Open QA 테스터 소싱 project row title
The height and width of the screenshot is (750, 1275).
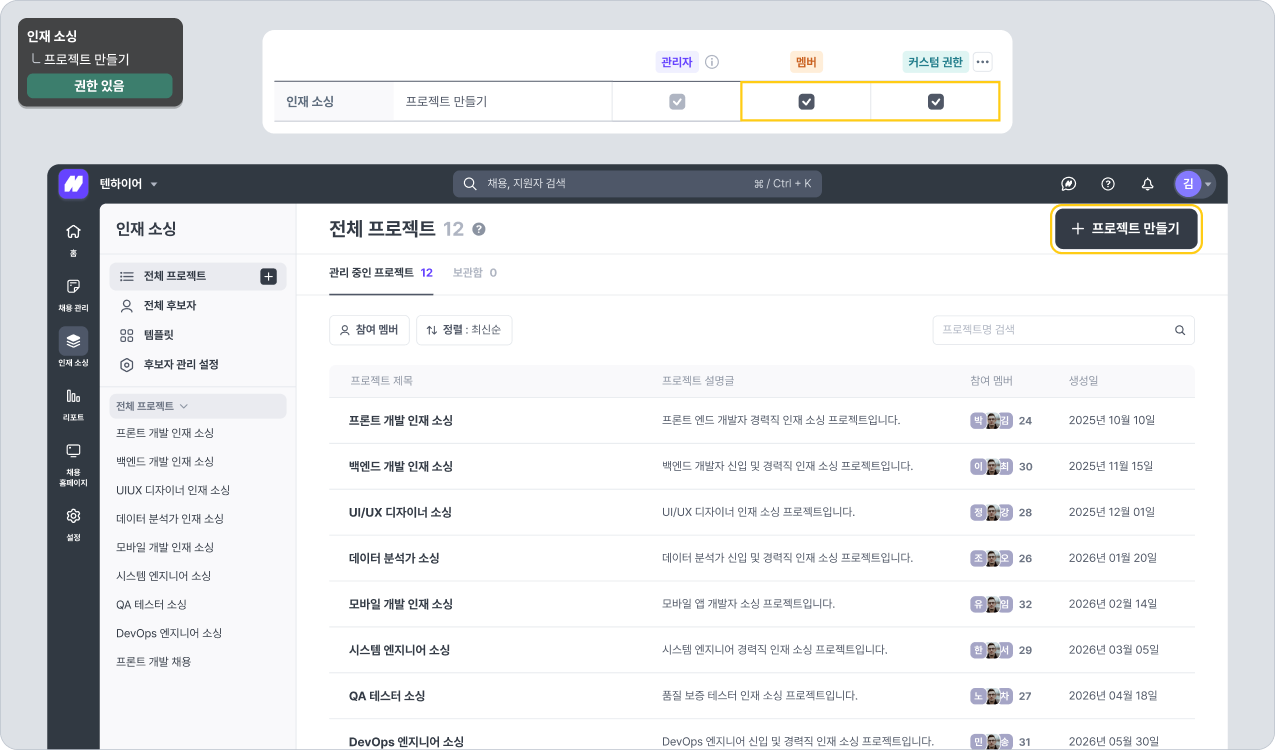click(x=387, y=696)
